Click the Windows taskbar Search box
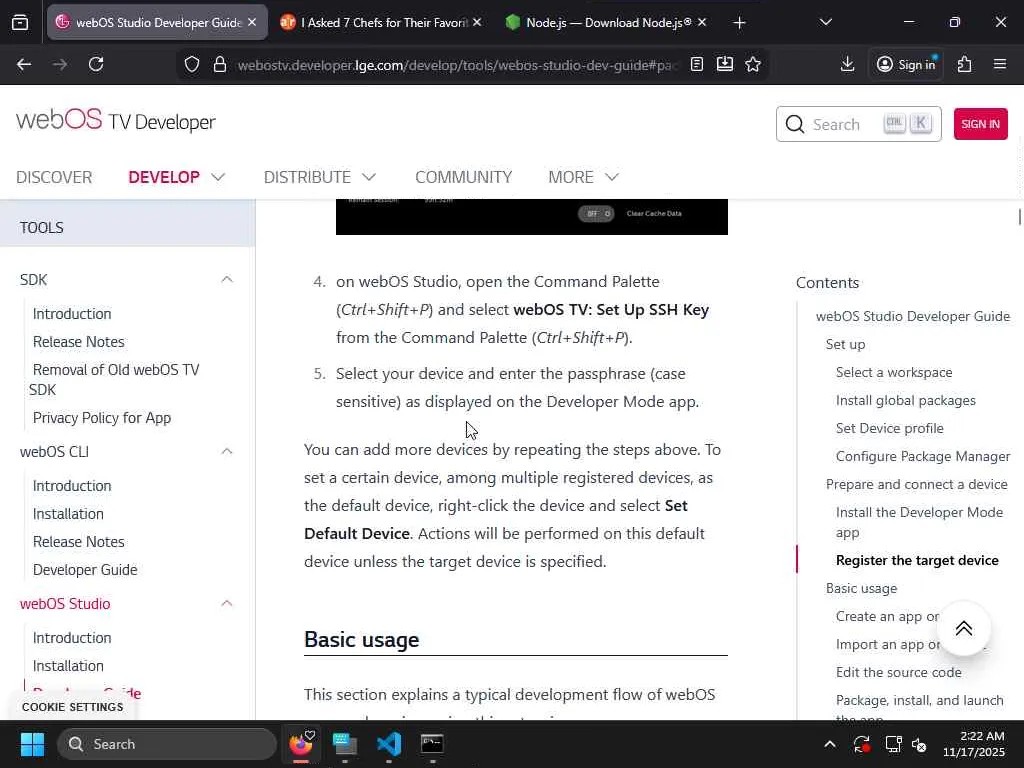Viewport: 1024px width, 768px height. pos(167,744)
